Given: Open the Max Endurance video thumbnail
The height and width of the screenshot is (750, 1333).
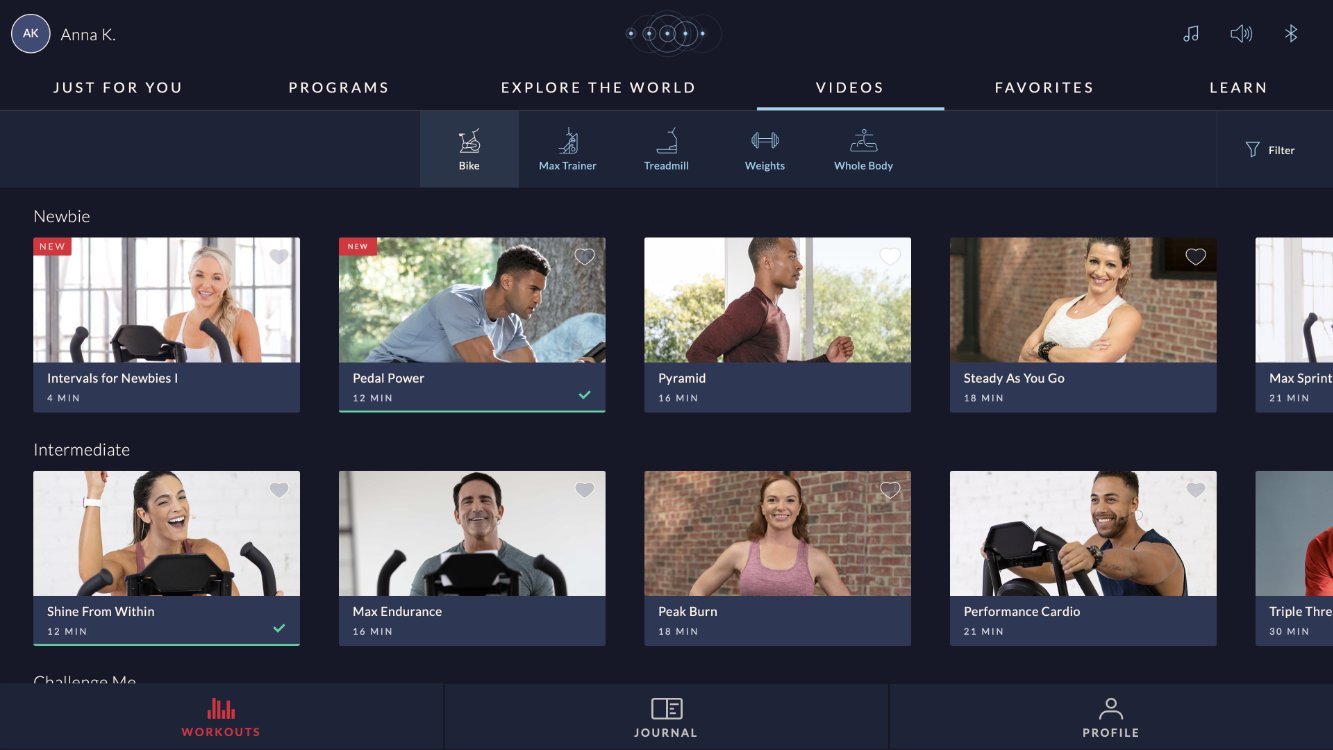Looking at the screenshot, I should [x=472, y=534].
